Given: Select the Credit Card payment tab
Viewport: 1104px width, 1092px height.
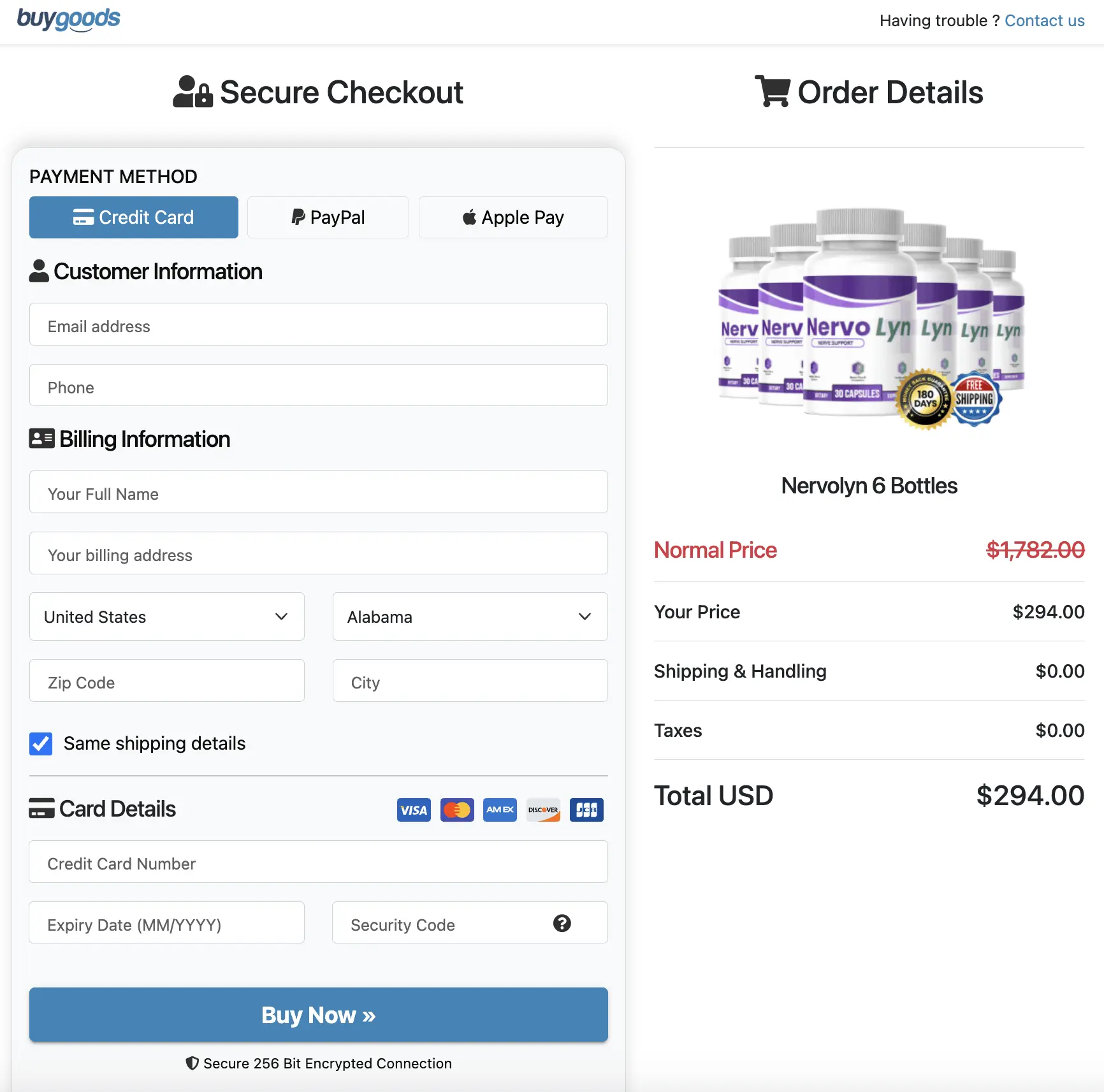Looking at the screenshot, I should (134, 217).
